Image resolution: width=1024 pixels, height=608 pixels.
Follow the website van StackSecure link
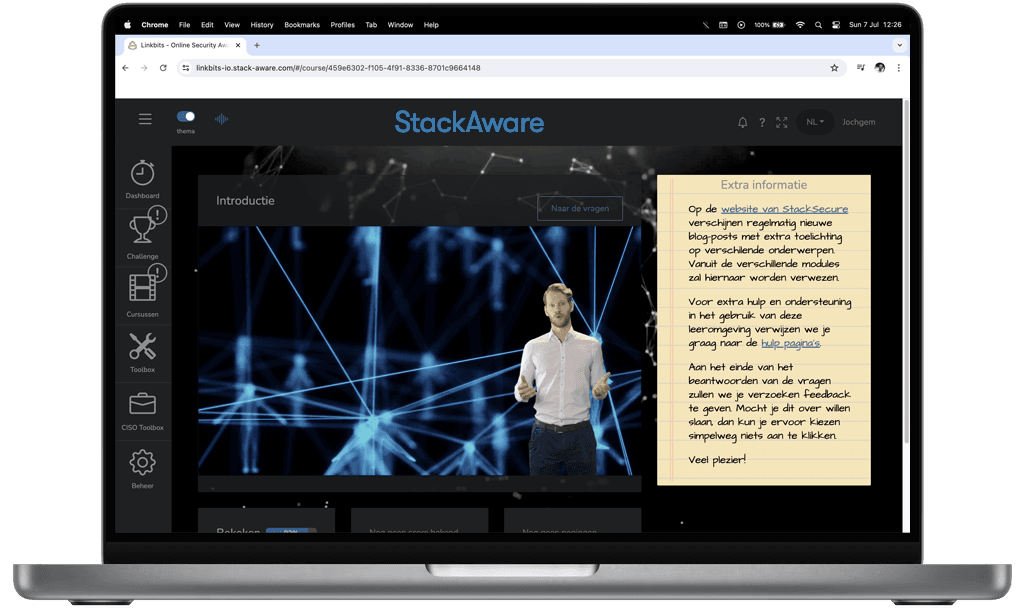click(784, 209)
